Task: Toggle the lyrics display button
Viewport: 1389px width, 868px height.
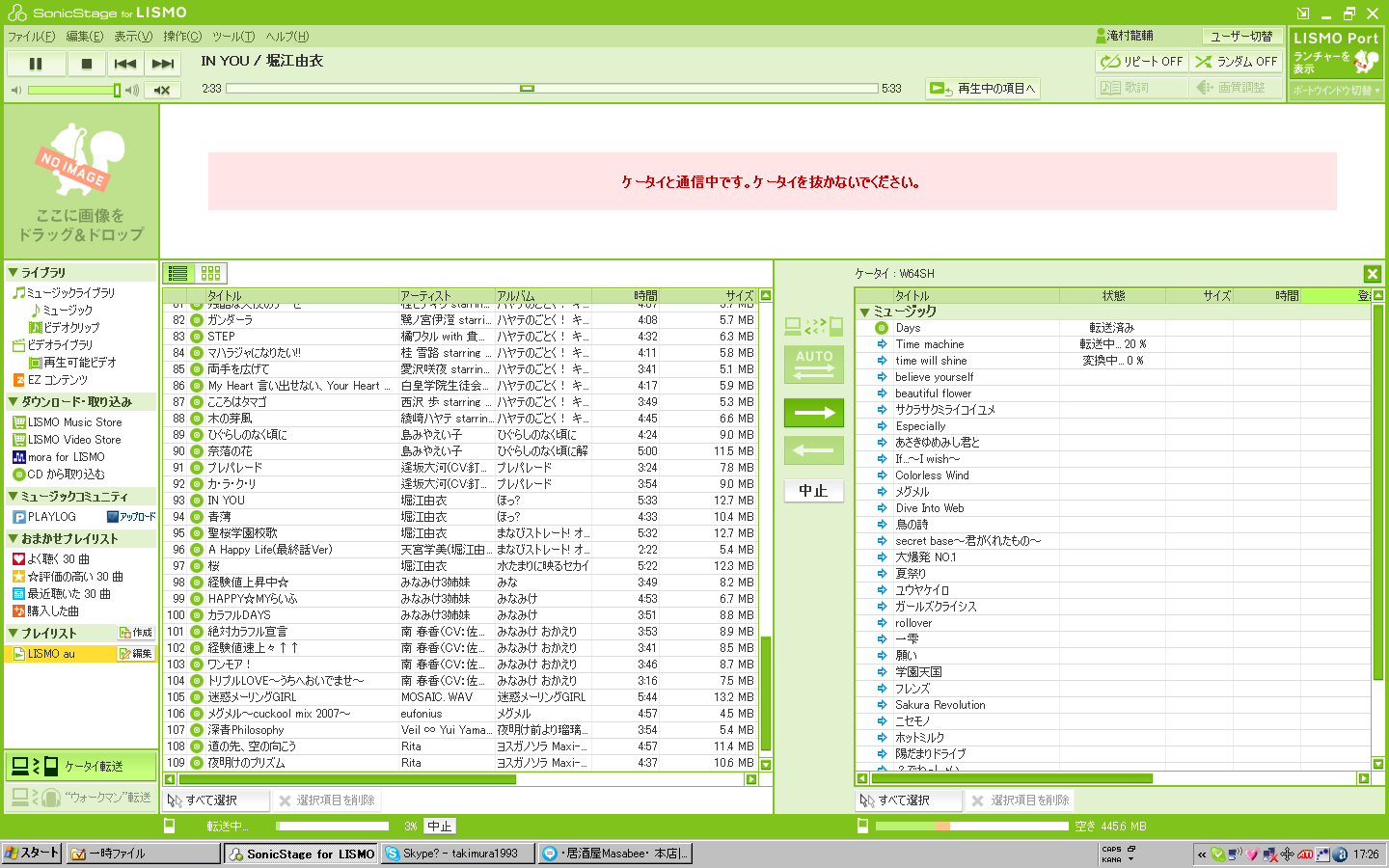Action: tap(1141, 88)
